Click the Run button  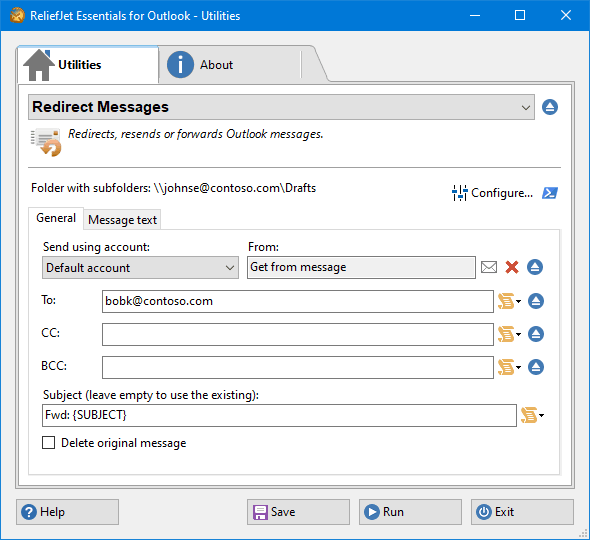[410, 512]
